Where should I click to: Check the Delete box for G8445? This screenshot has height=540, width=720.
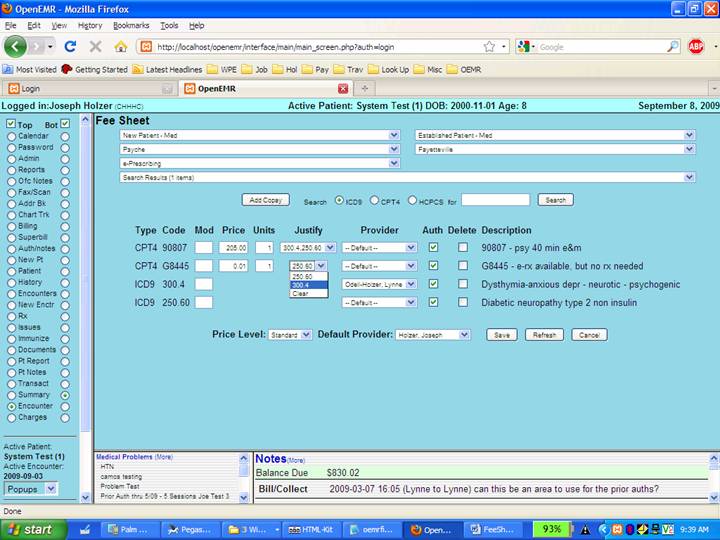tap(462, 266)
